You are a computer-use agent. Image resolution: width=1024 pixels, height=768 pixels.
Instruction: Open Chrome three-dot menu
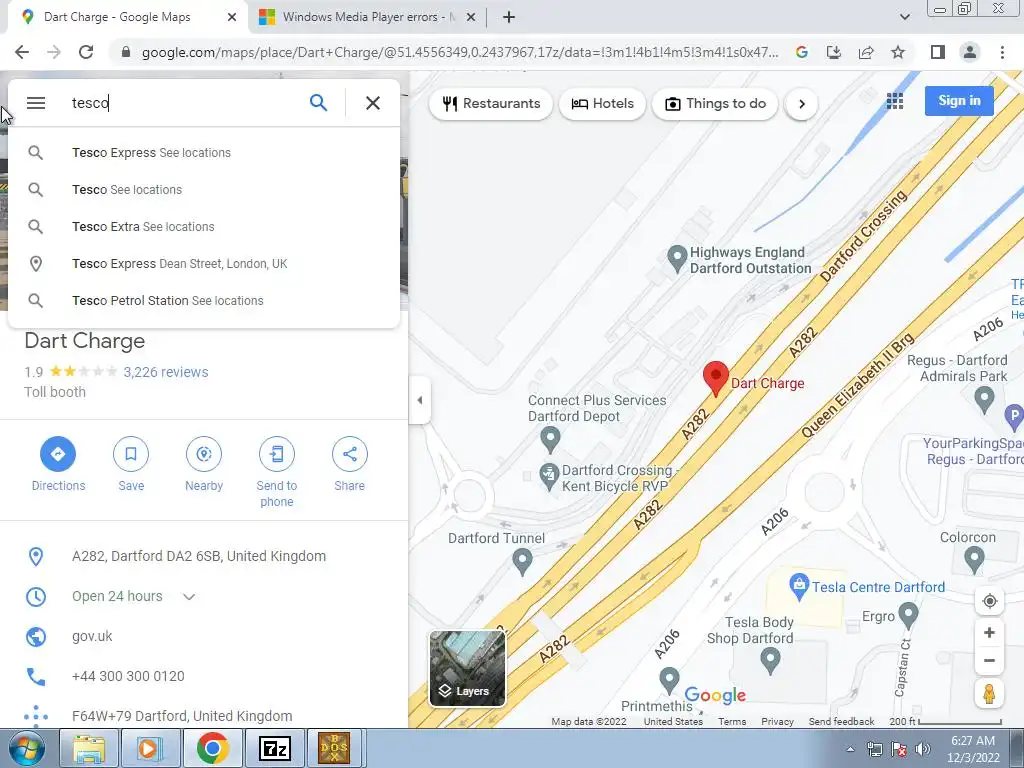pyautogui.click(x=1002, y=52)
